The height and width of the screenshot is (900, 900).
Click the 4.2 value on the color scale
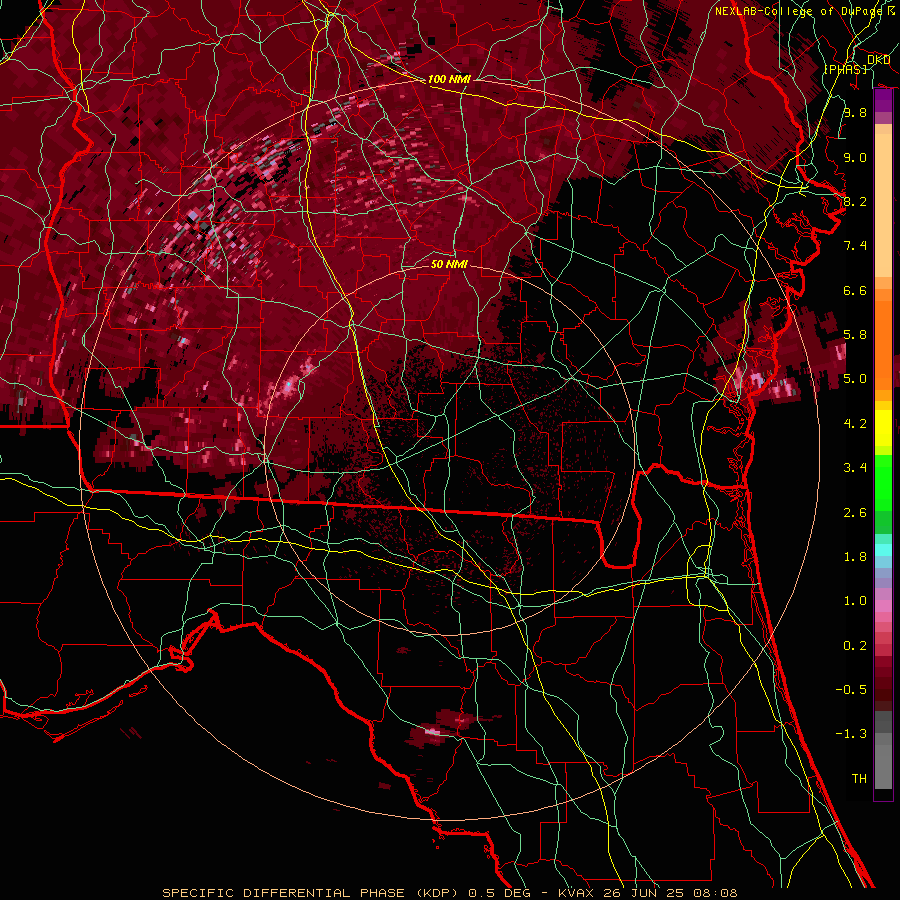(855, 424)
